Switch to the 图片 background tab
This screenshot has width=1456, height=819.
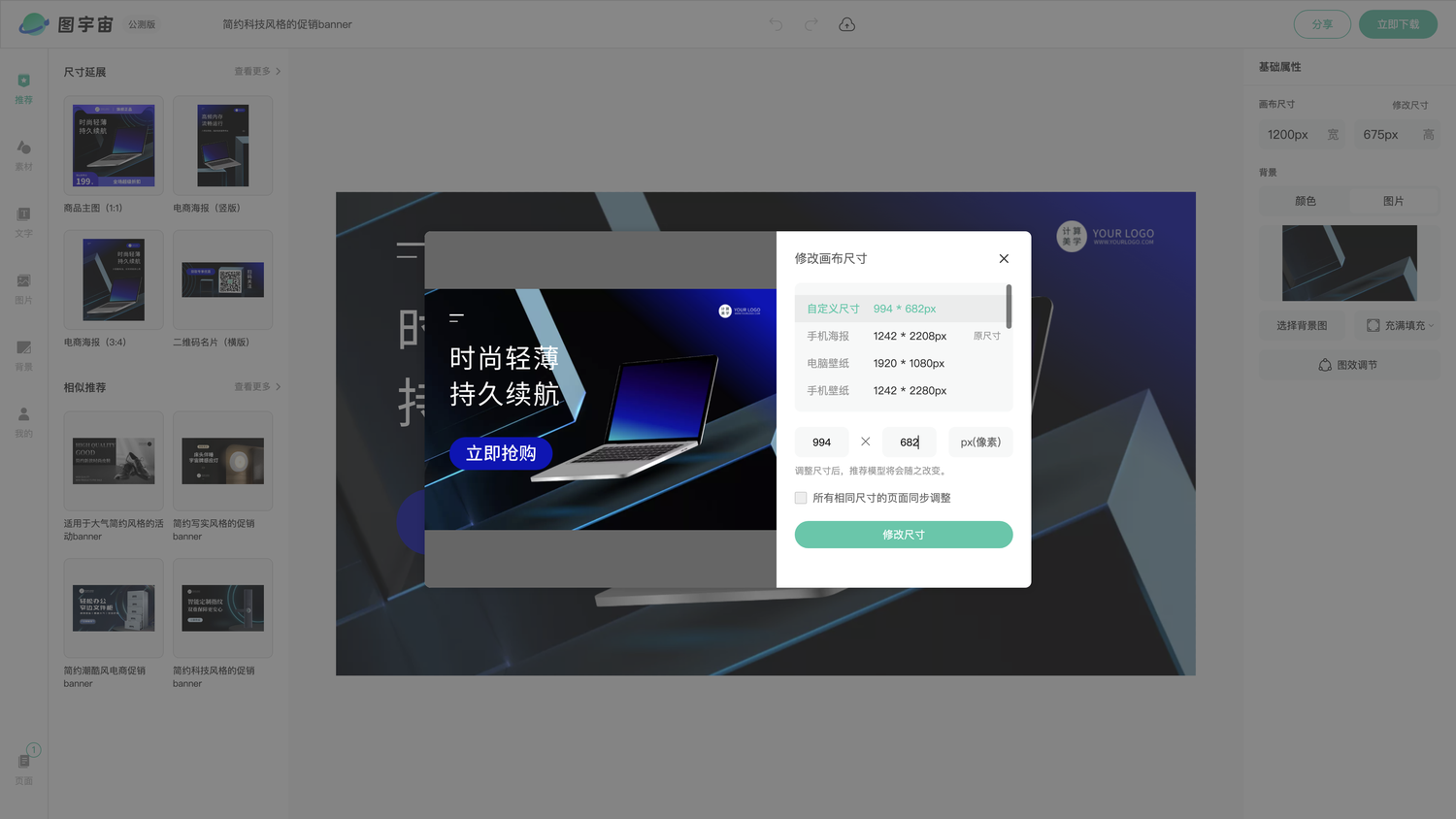[1393, 201]
